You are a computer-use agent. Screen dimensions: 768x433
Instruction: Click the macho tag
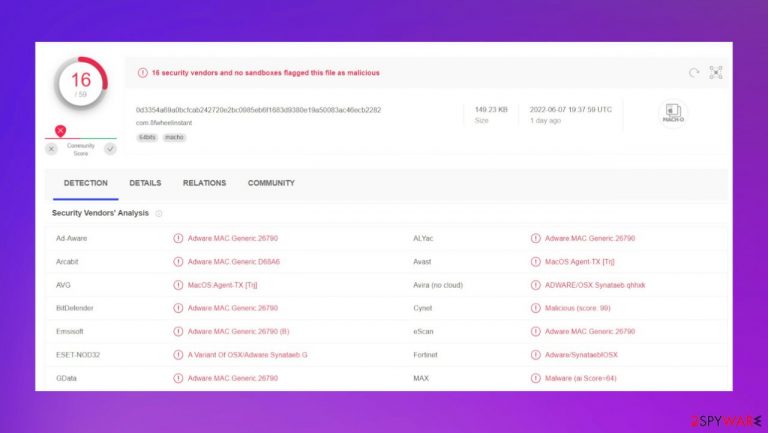coord(174,138)
